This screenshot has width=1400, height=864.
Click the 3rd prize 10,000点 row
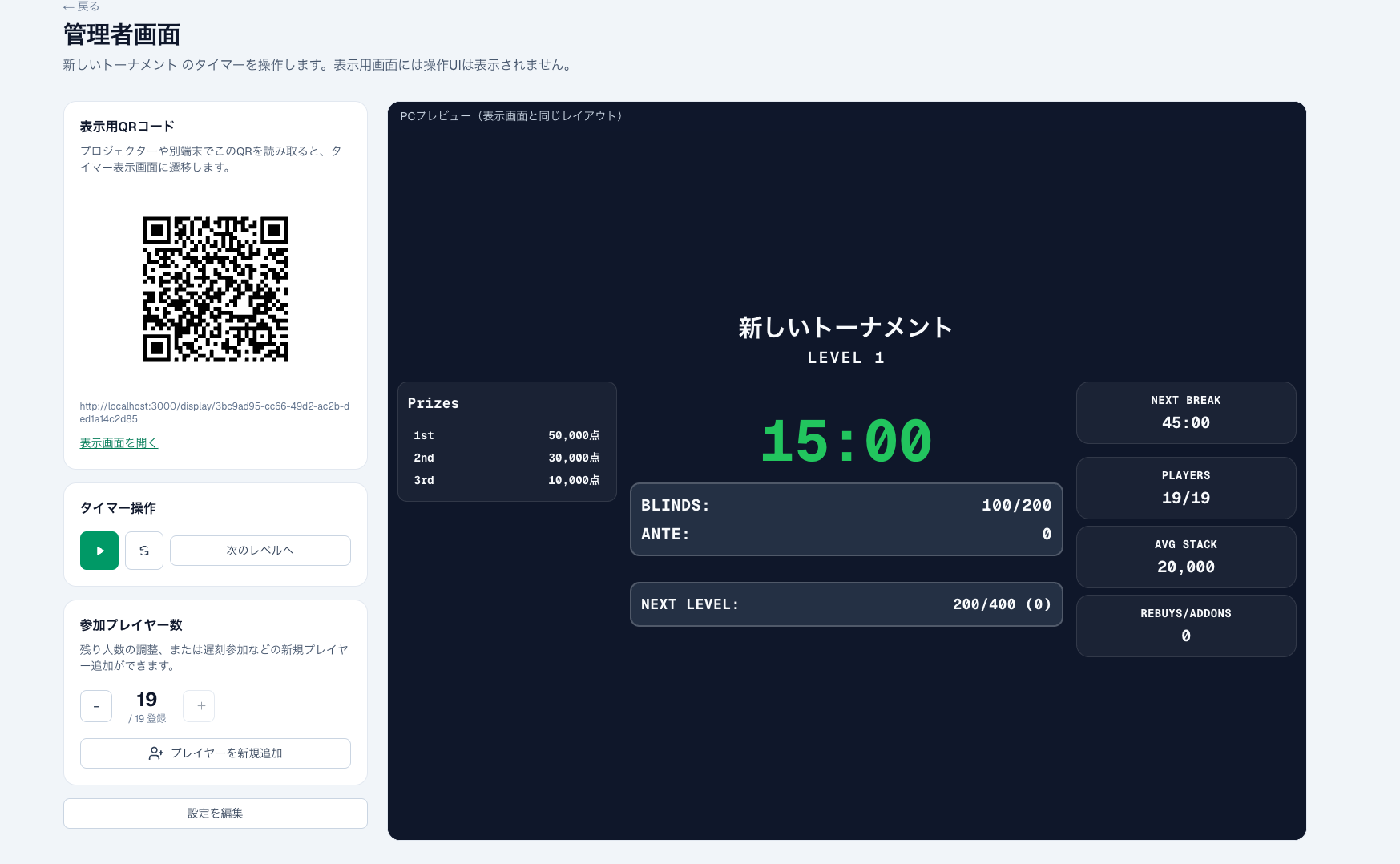[x=506, y=480]
